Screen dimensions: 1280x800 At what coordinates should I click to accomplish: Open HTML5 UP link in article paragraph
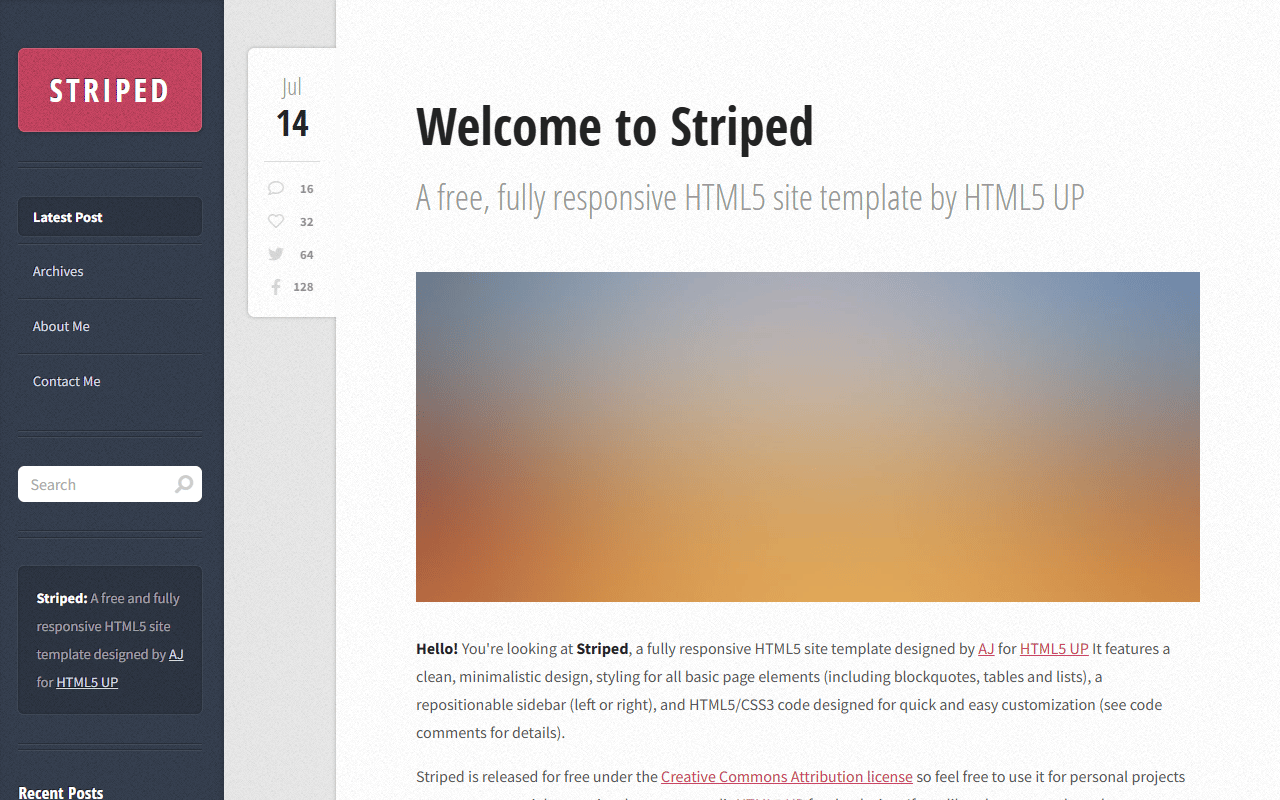coord(1054,648)
